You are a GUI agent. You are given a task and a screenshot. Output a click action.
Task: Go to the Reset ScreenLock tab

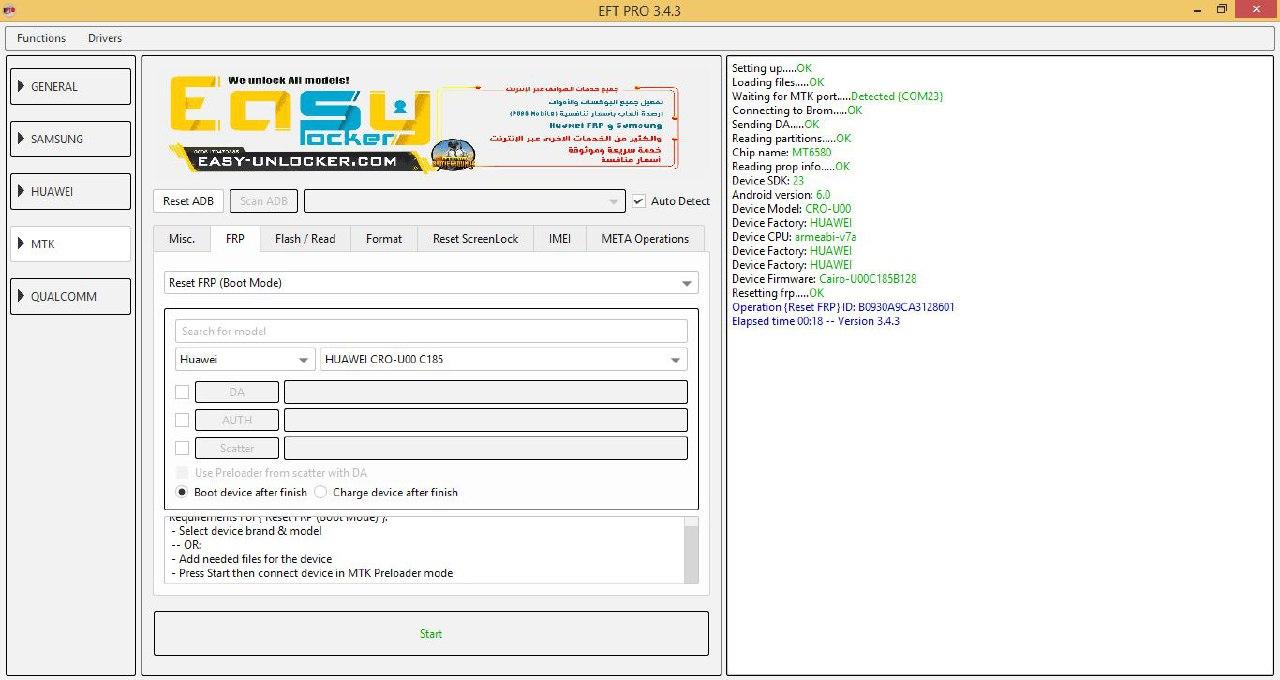(x=476, y=239)
